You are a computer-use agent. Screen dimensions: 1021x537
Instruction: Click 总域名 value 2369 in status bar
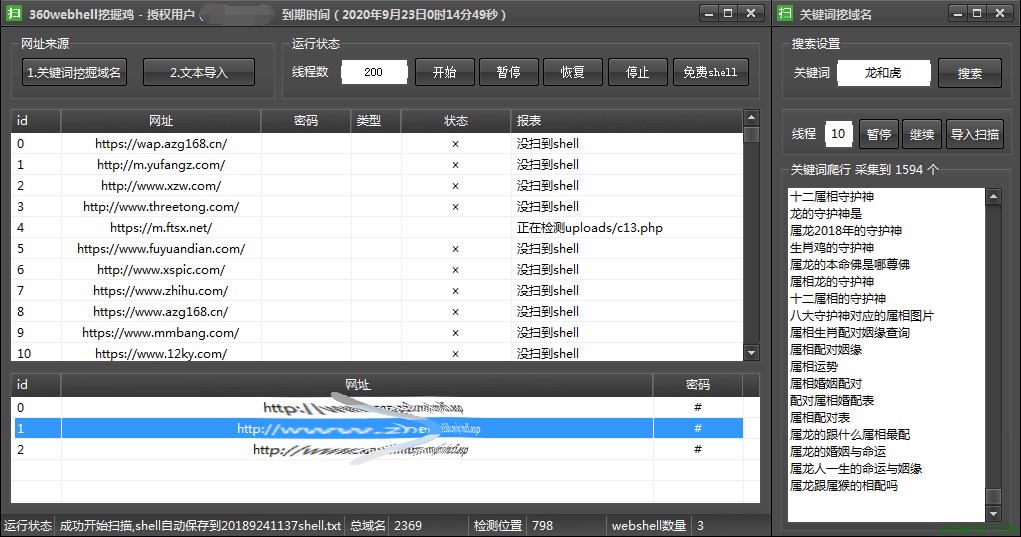point(408,525)
